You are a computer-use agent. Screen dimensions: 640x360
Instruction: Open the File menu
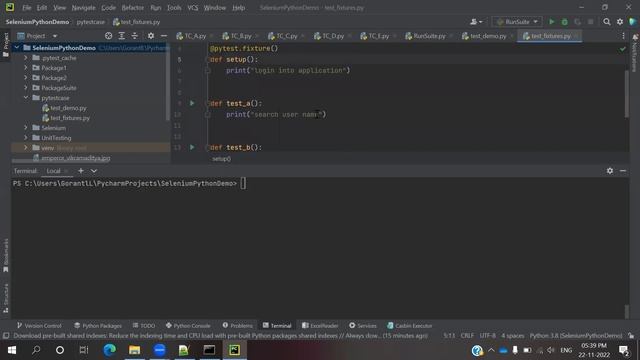click(x=27, y=7)
